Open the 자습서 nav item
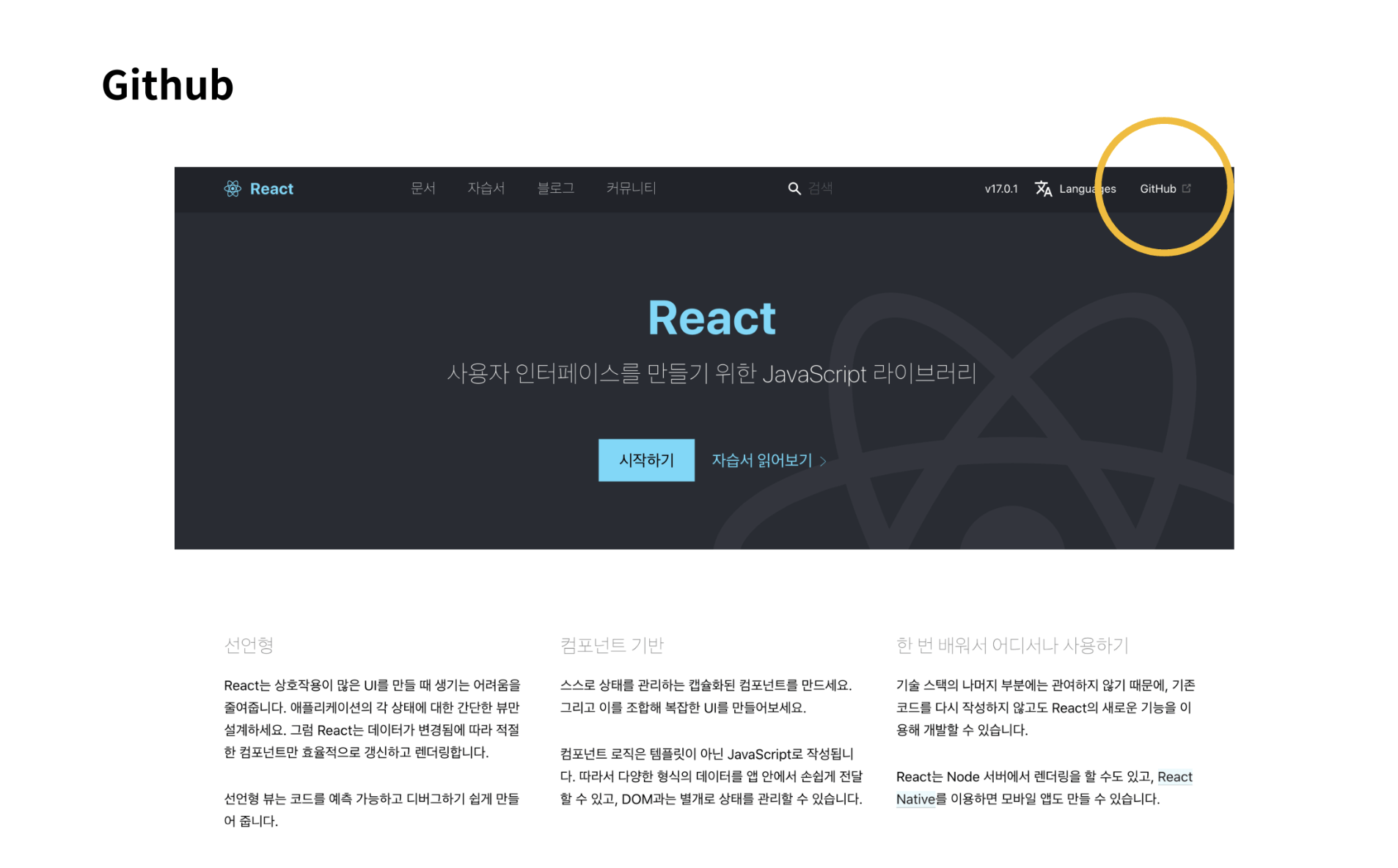Image resolution: width=1398 pixels, height=868 pixels. tap(486, 188)
